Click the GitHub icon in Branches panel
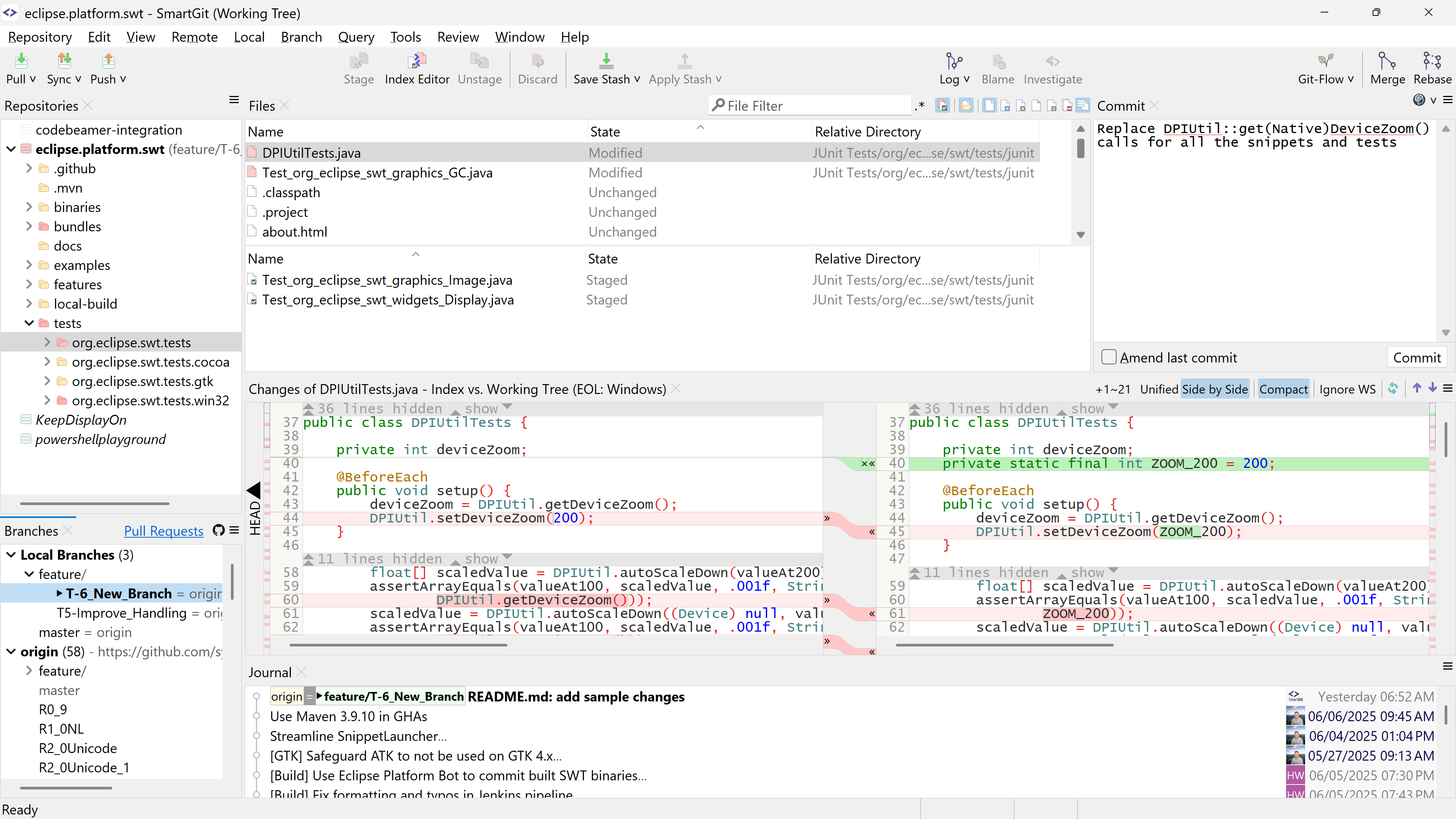Image resolution: width=1456 pixels, height=819 pixels. (218, 530)
